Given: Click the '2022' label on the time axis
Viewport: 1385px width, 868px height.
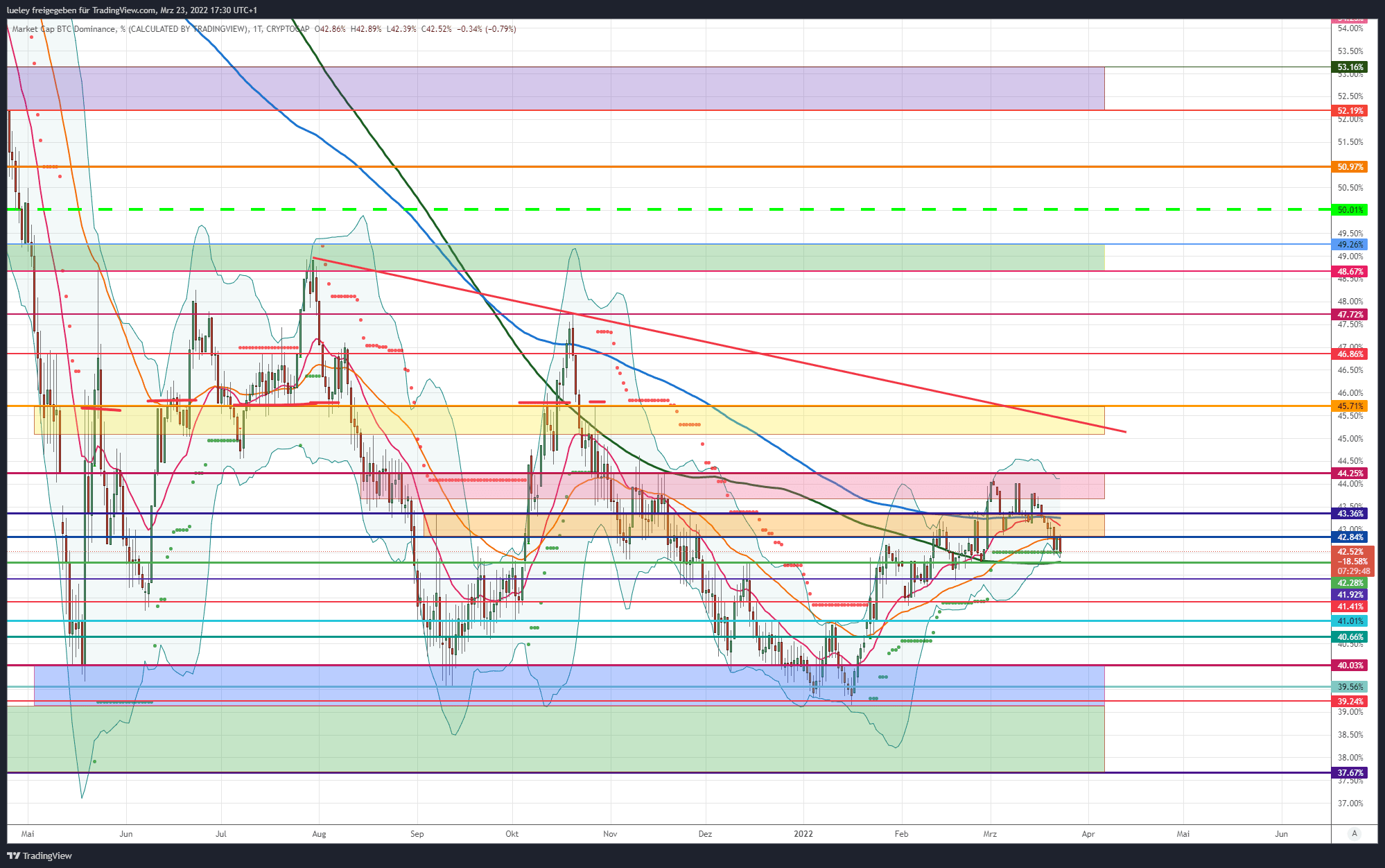Looking at the screenshot, I should click(x=803, y=834).
